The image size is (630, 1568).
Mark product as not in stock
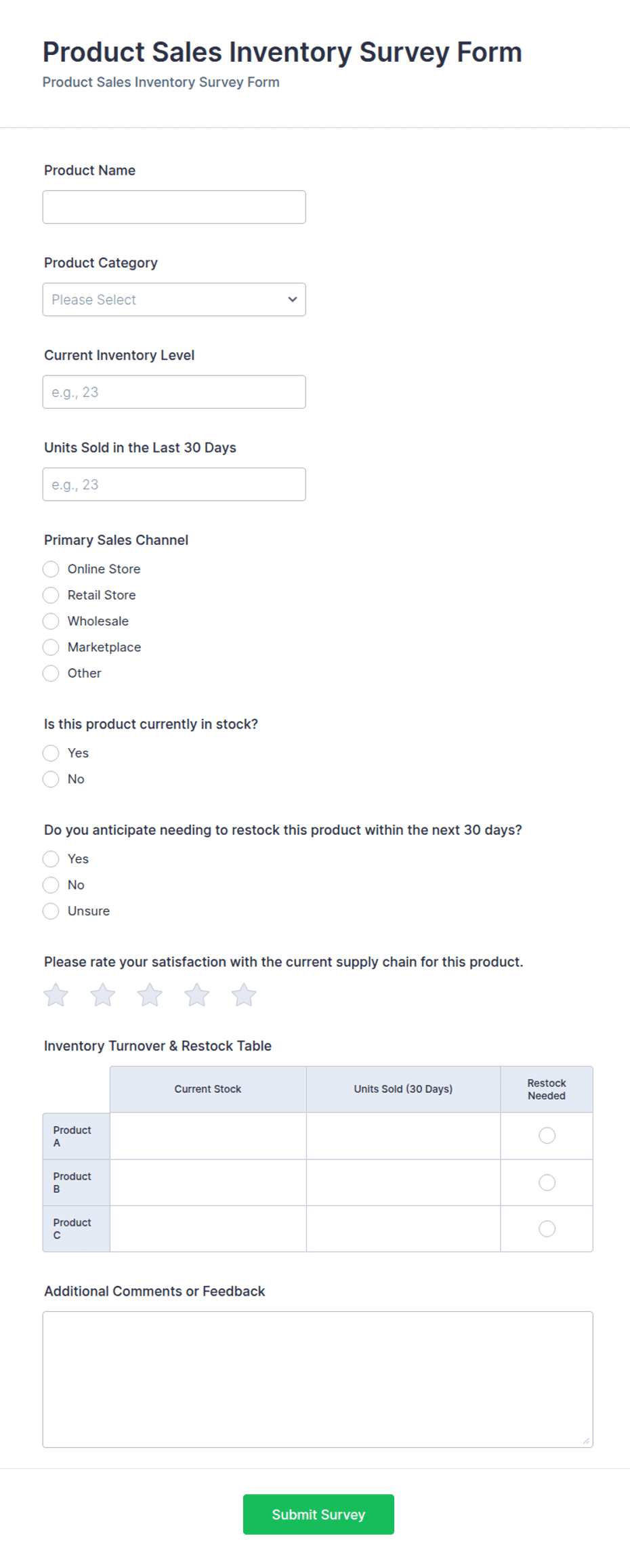[51, 779]
